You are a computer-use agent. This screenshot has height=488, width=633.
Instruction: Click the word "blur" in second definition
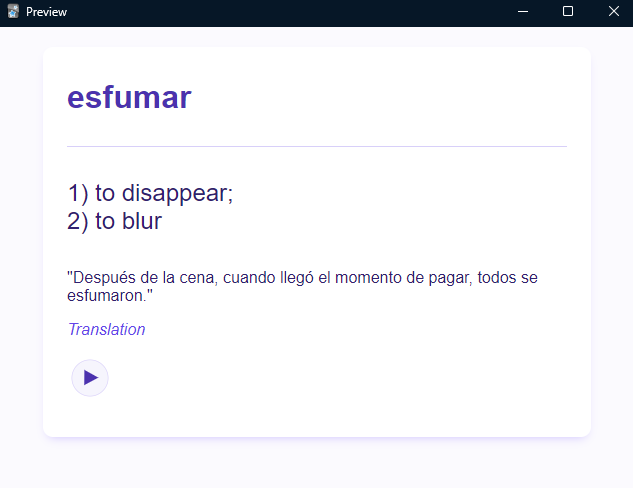pos(141,221)
